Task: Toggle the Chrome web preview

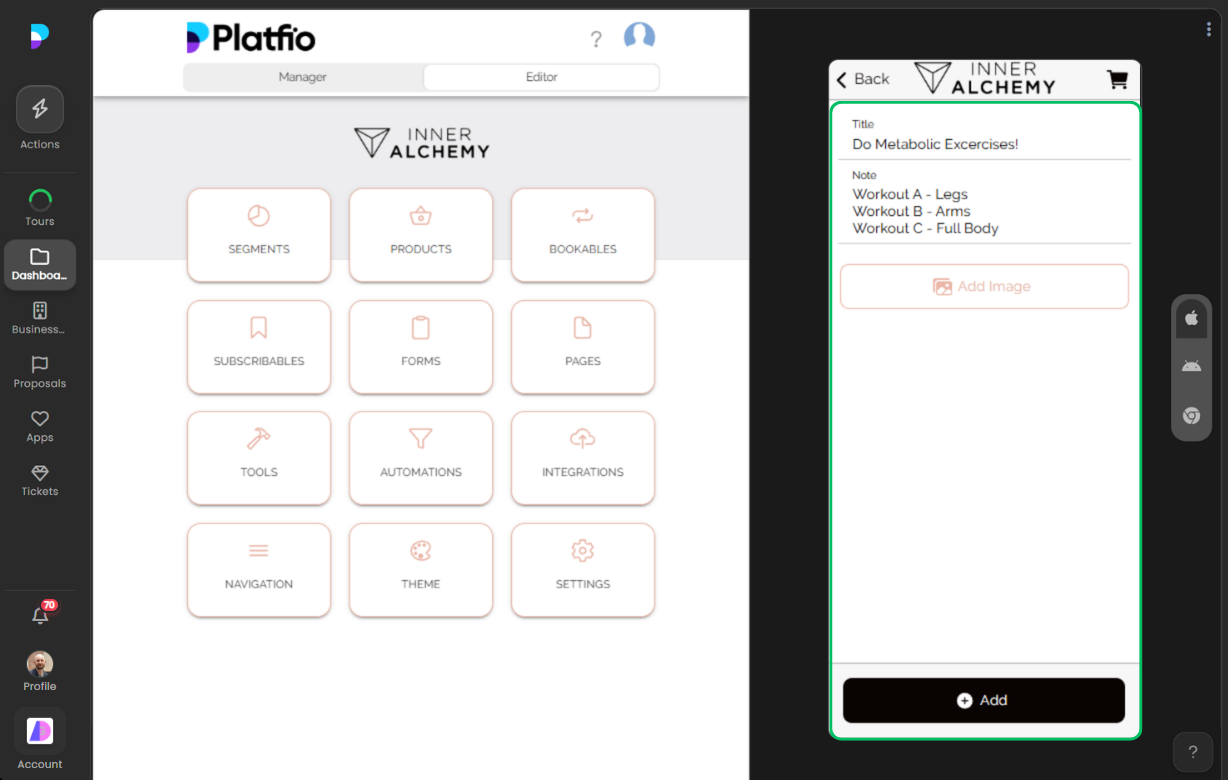Action: pos(1191,415)
